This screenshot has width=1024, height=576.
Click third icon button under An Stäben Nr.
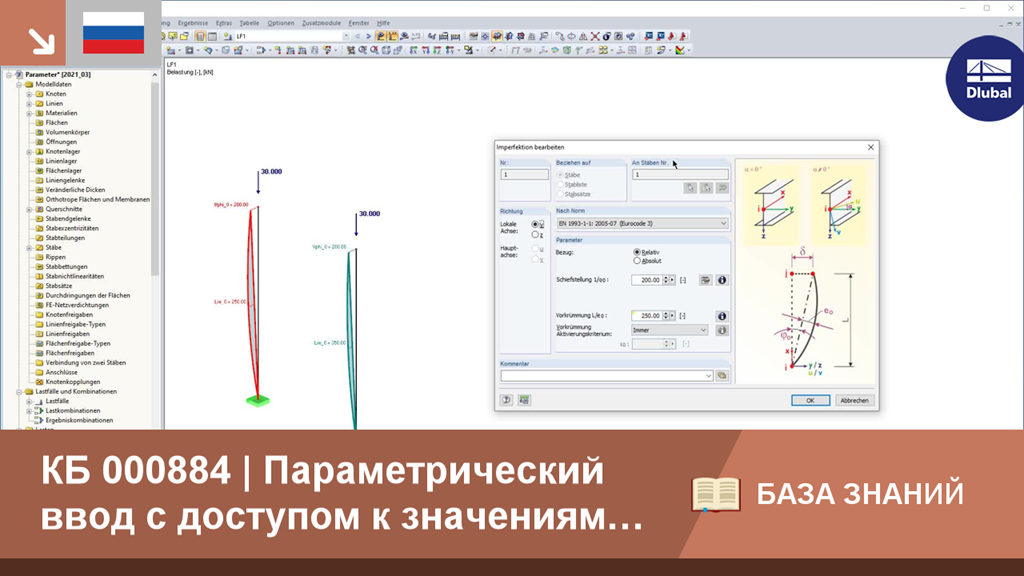[722, 188]
